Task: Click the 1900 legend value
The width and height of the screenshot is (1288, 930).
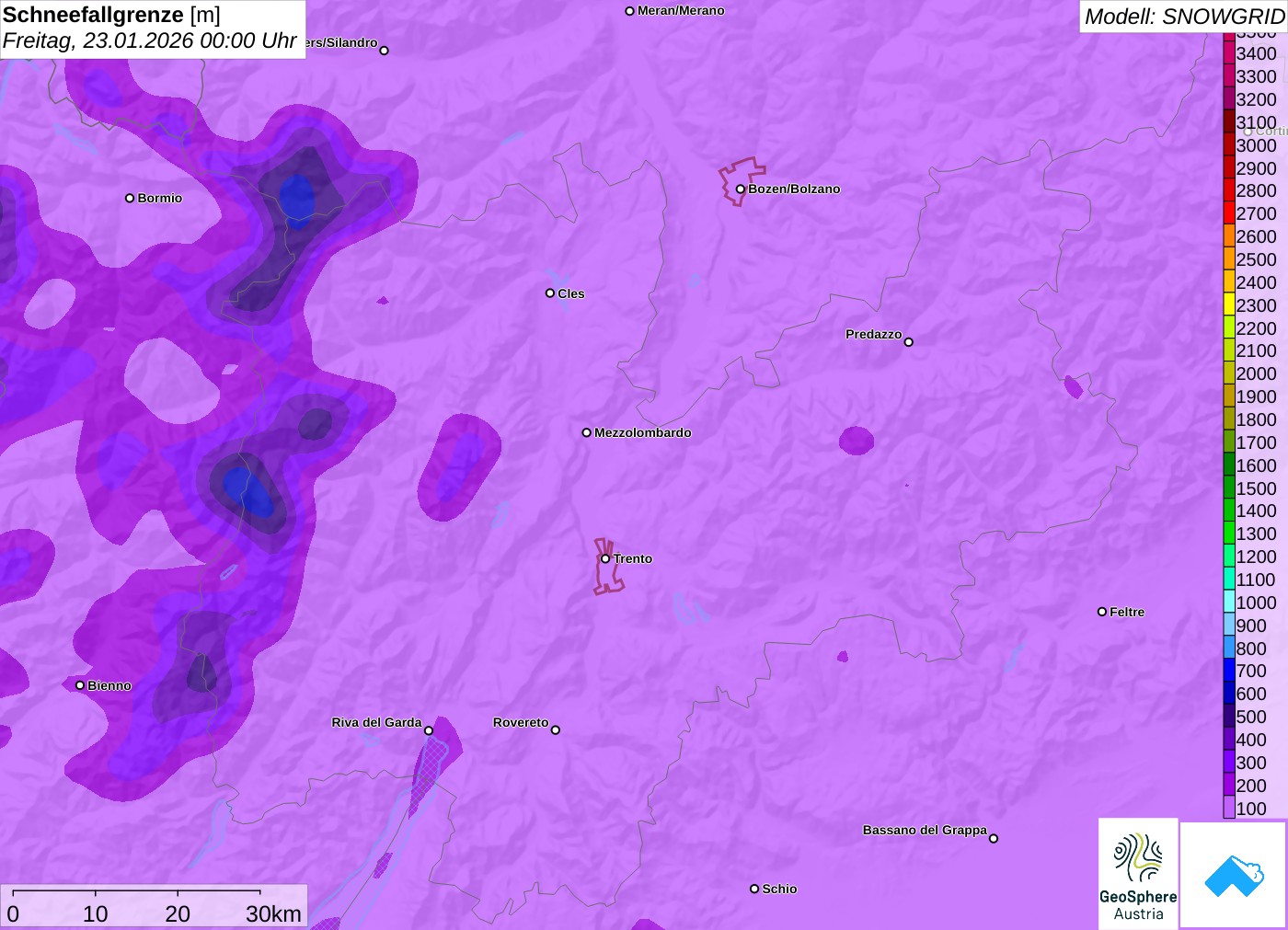Action: coord(1257,396)
